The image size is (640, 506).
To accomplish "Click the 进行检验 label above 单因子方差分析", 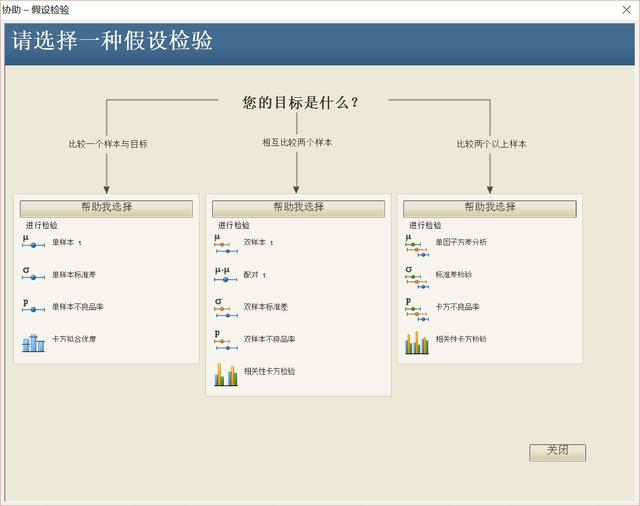I will (425, 225).
